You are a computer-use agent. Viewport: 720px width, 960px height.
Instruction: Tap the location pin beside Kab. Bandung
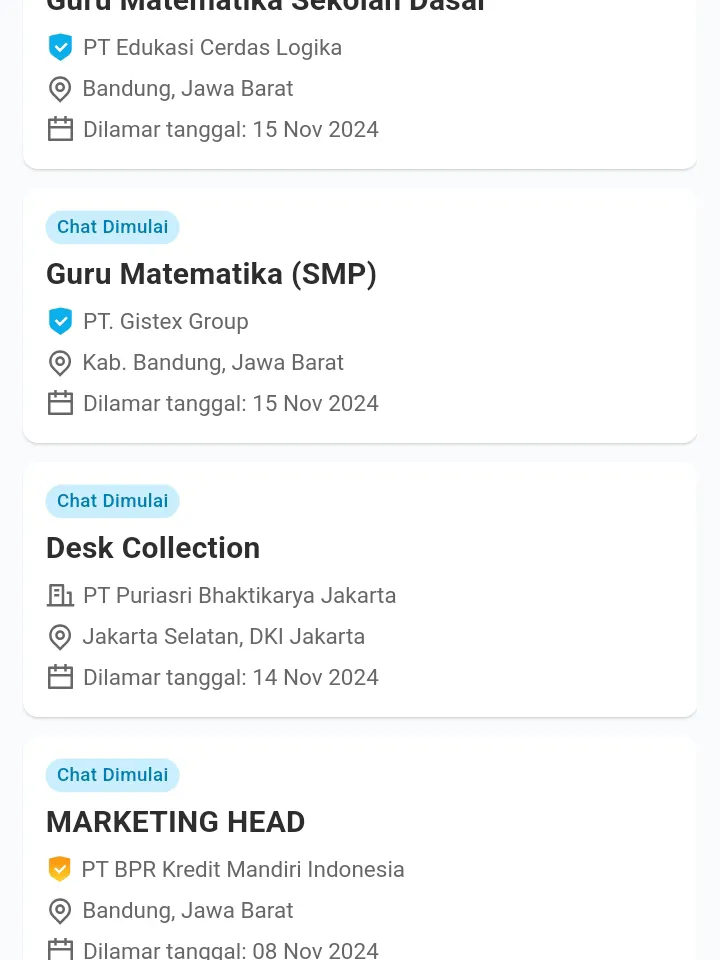[60, 362]
